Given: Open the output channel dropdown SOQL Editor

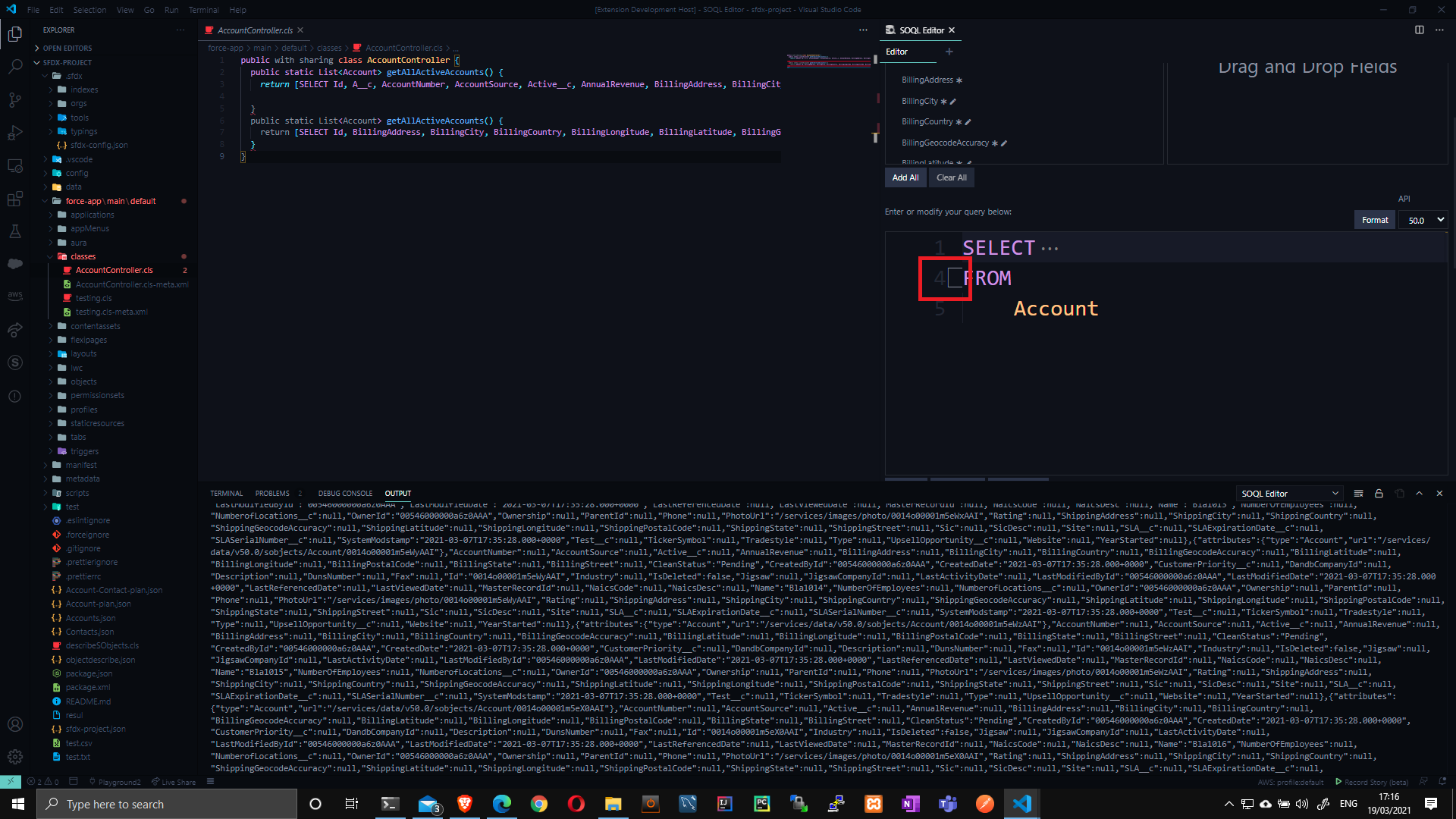Looking at the screenshot, I should click(1289, 494).
